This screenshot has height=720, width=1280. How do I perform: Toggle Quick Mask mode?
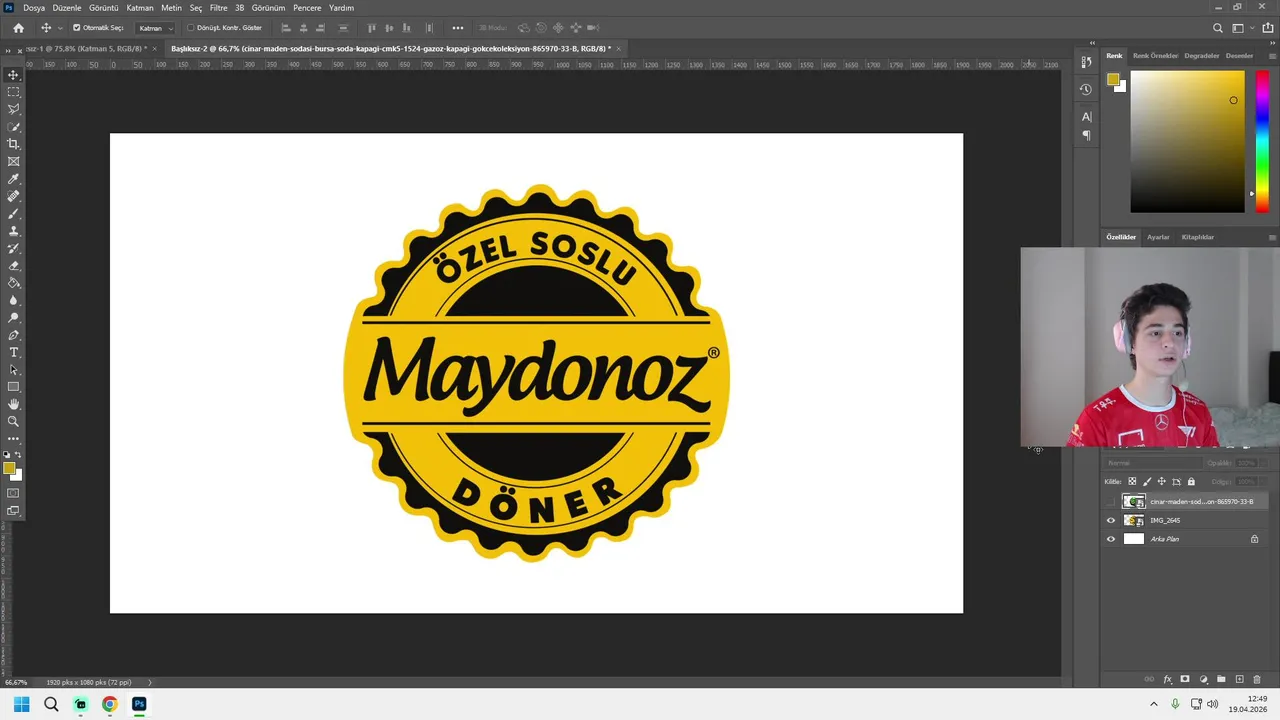[13, 493]
